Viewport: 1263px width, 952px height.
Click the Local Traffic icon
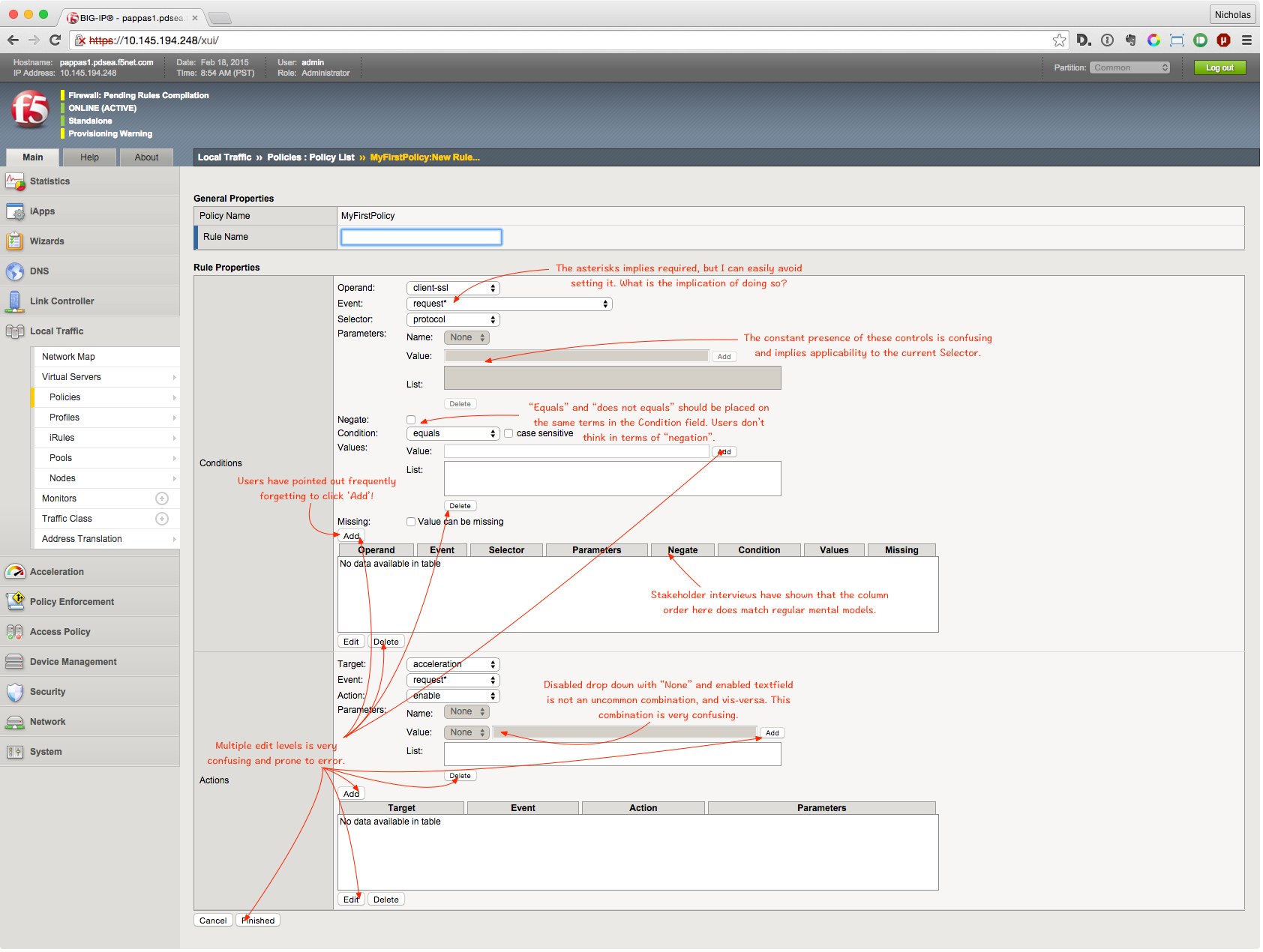coord(15,331)
